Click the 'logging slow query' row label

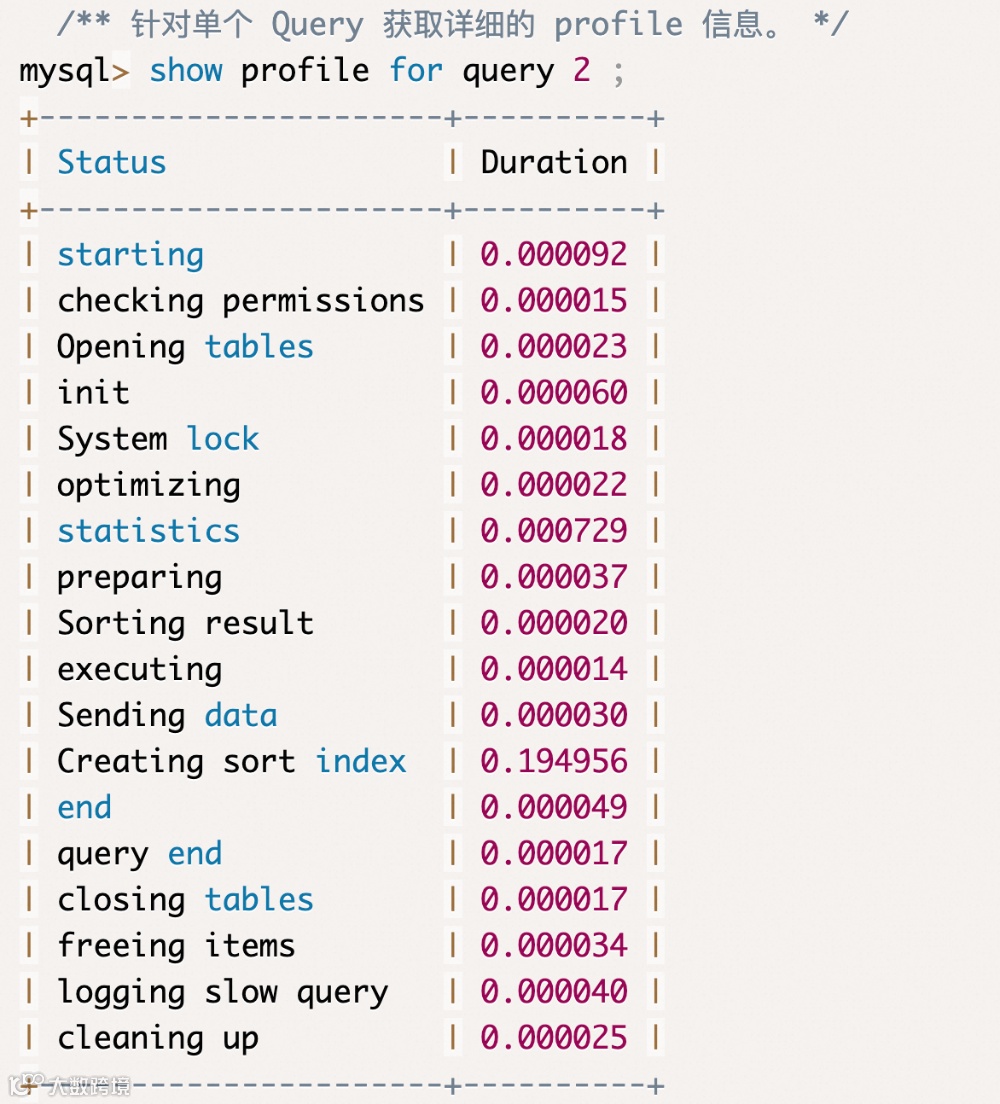[x=222, y=991]
